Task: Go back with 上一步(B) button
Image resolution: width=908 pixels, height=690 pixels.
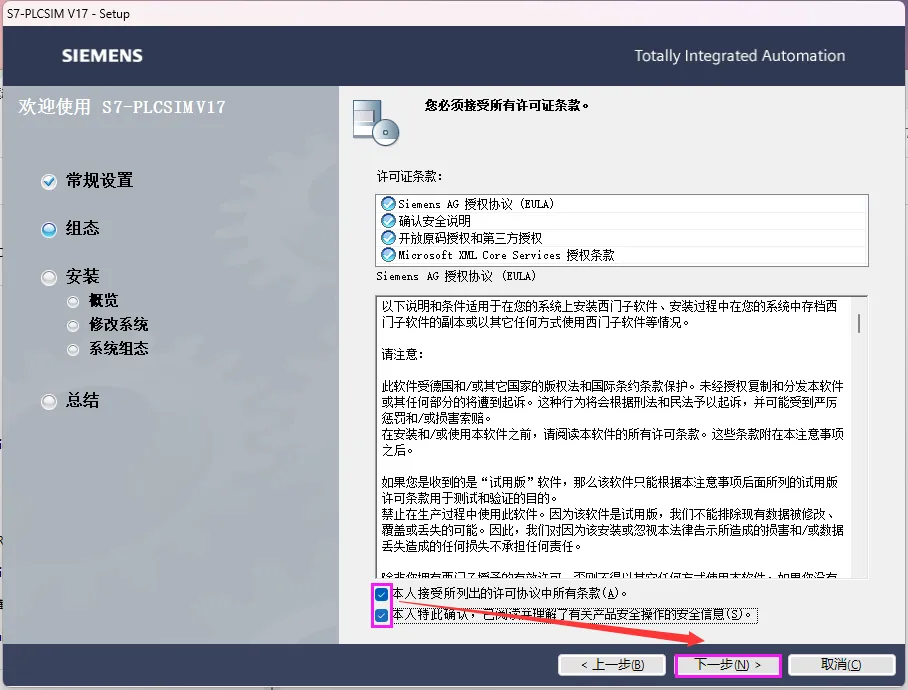Action: tap(612, 665)
